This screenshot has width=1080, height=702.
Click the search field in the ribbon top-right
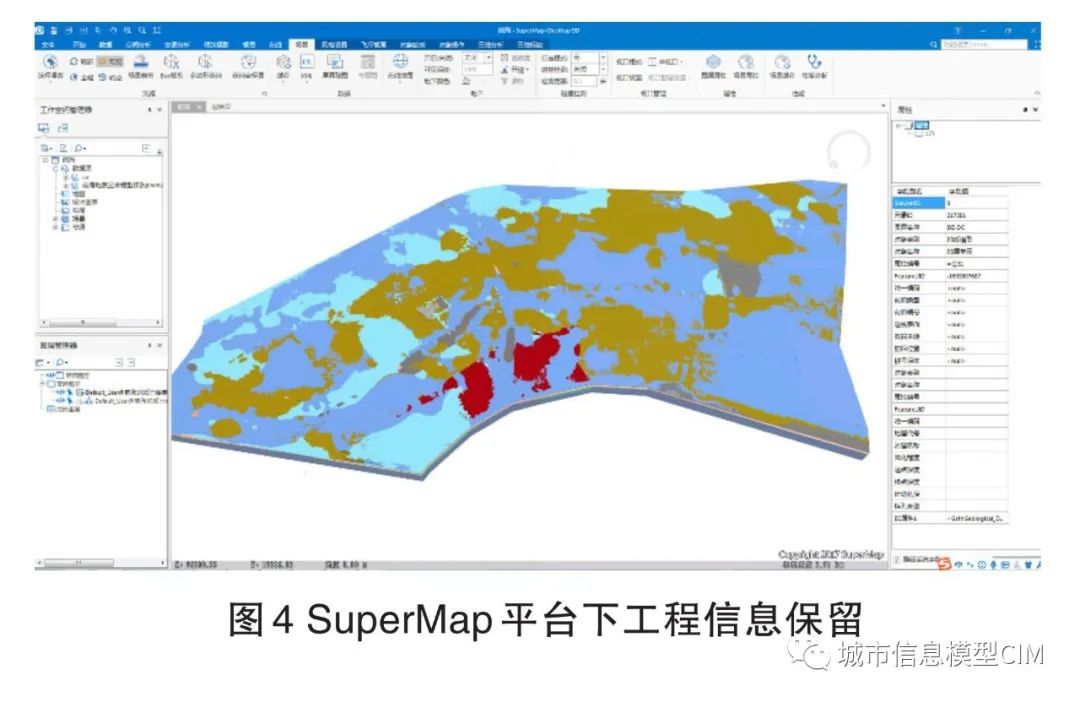[985, 44]
